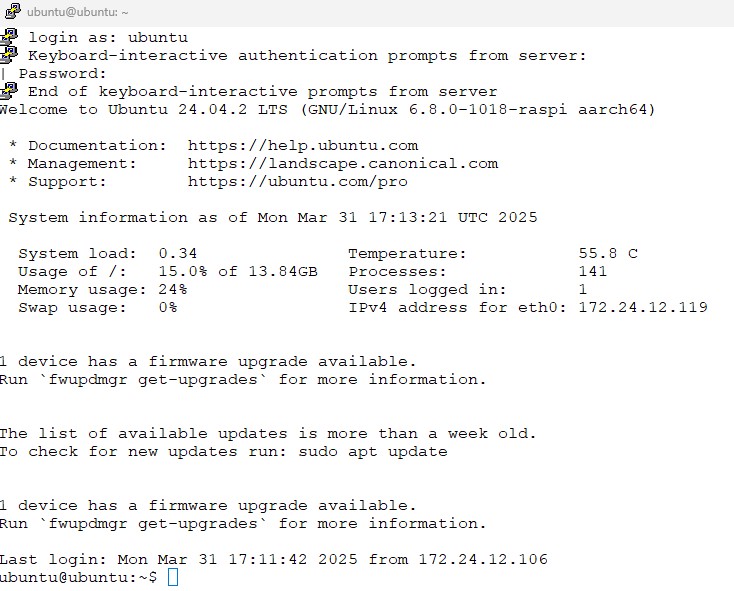
Task: Click the IPv4 address 172.24.12.119
Action: [x=643, y=307]
